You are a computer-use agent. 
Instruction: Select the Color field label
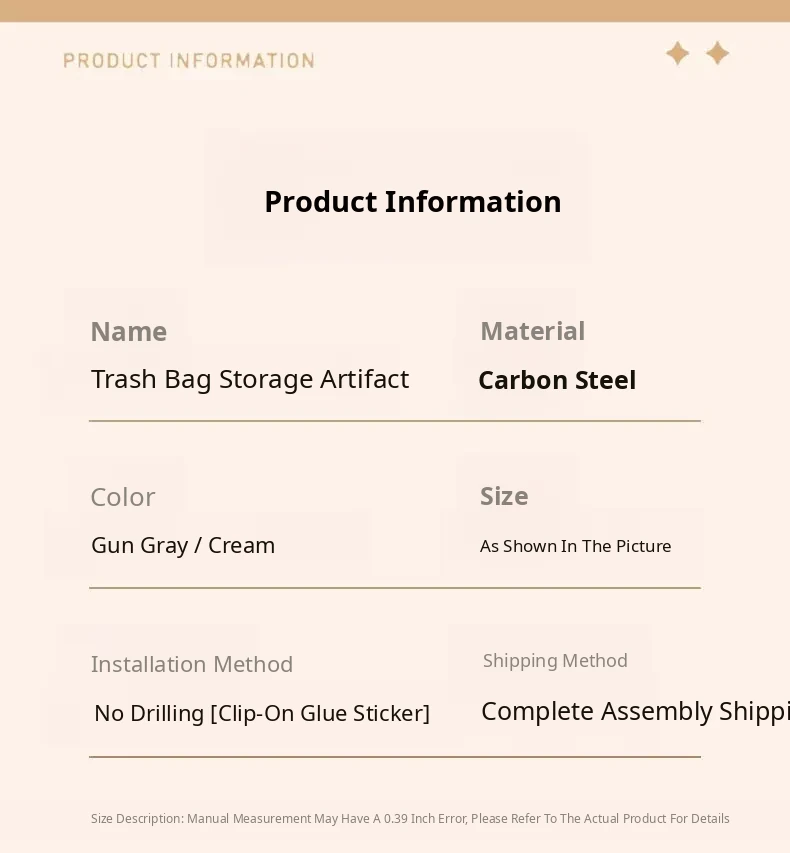click(122, 498)
